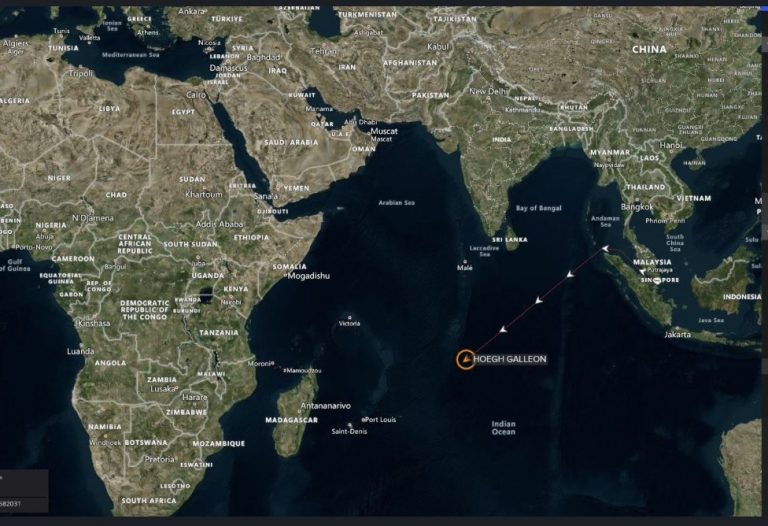
Task: Click the Gulf of Guinea map label
Action: [15, 265]
